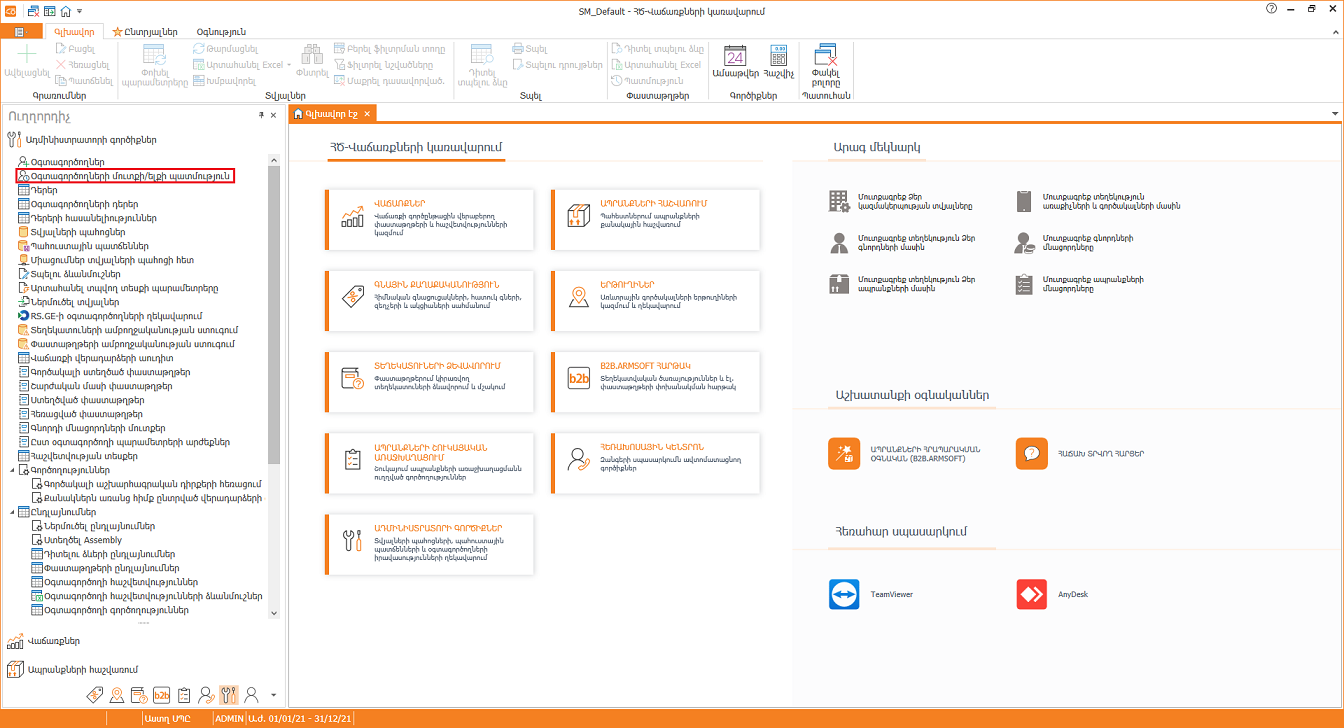Click the home icon in the quick access toolbar

click(x=66, y=10)
